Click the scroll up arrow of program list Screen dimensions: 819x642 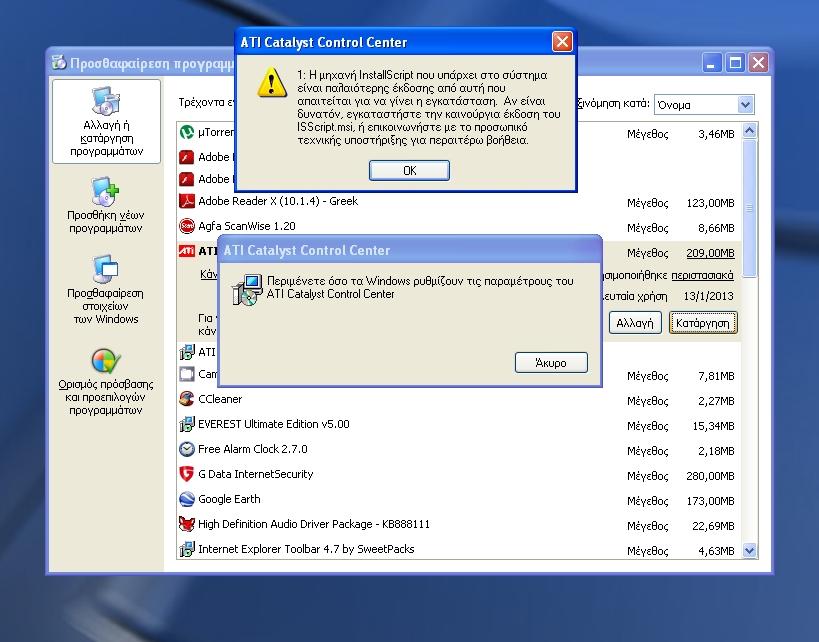tap(750, 131)
